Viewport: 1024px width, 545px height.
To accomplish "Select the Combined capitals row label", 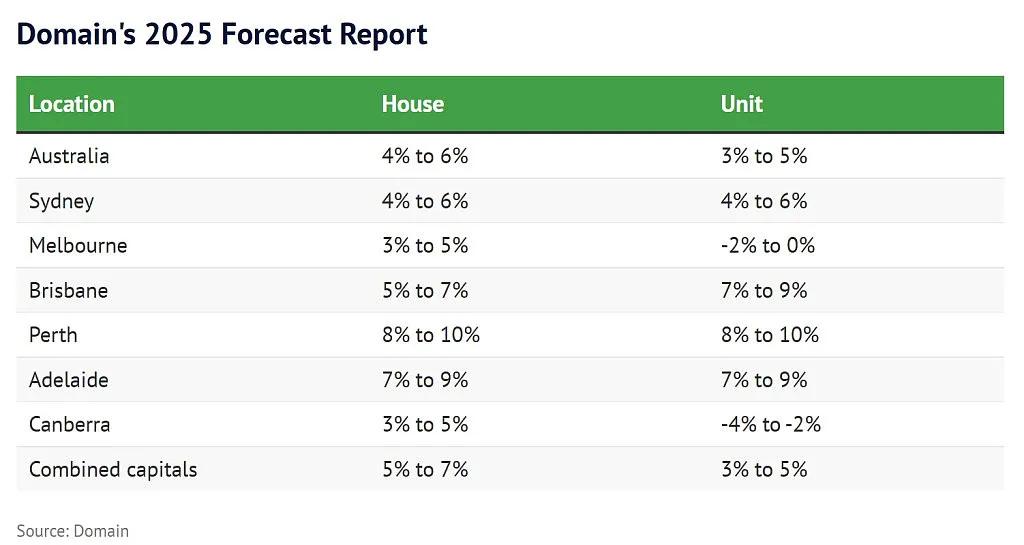I will tap(113, 469).
